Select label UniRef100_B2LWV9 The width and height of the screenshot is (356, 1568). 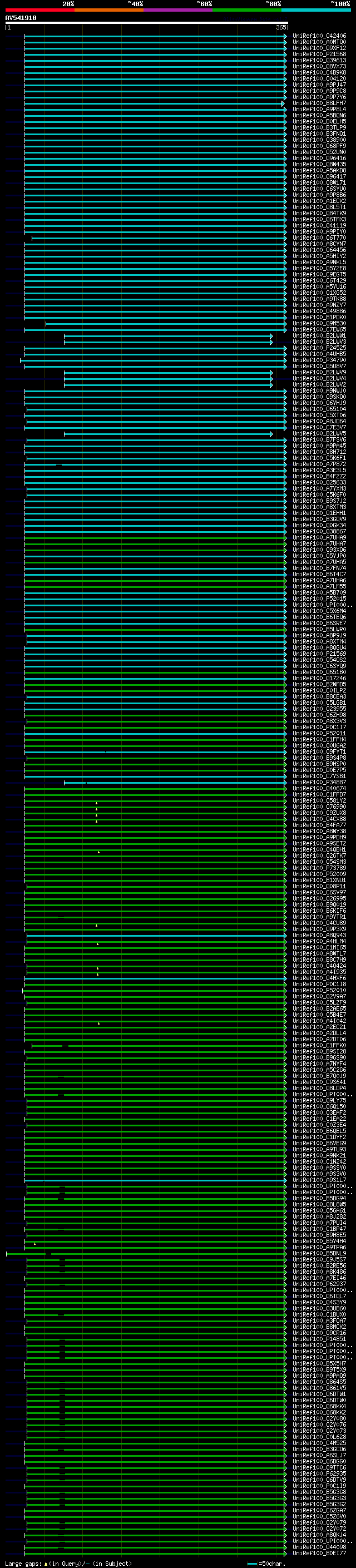click(319, 373)
